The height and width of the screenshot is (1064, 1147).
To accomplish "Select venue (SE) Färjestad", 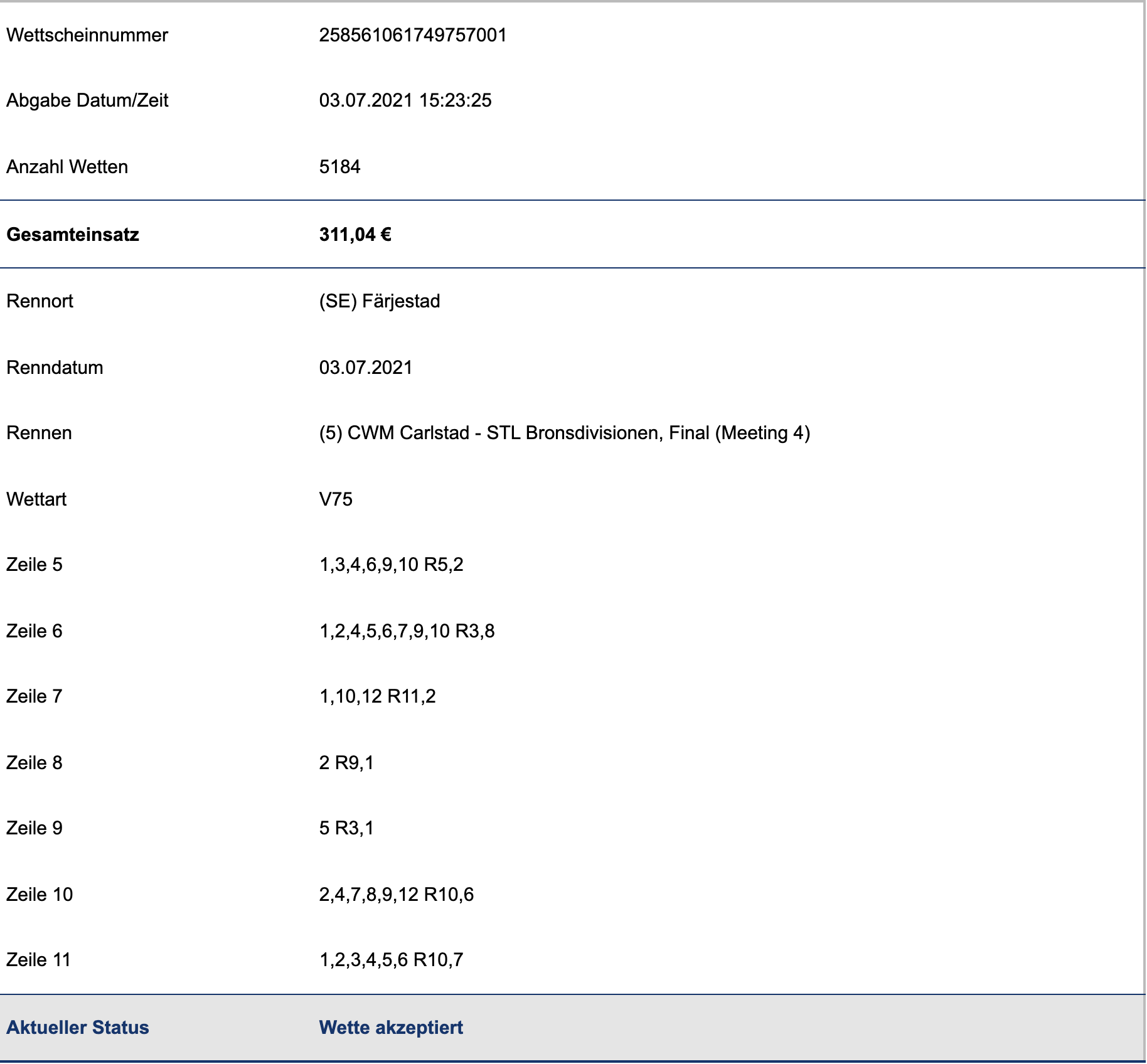I will (x=380, y=301).
